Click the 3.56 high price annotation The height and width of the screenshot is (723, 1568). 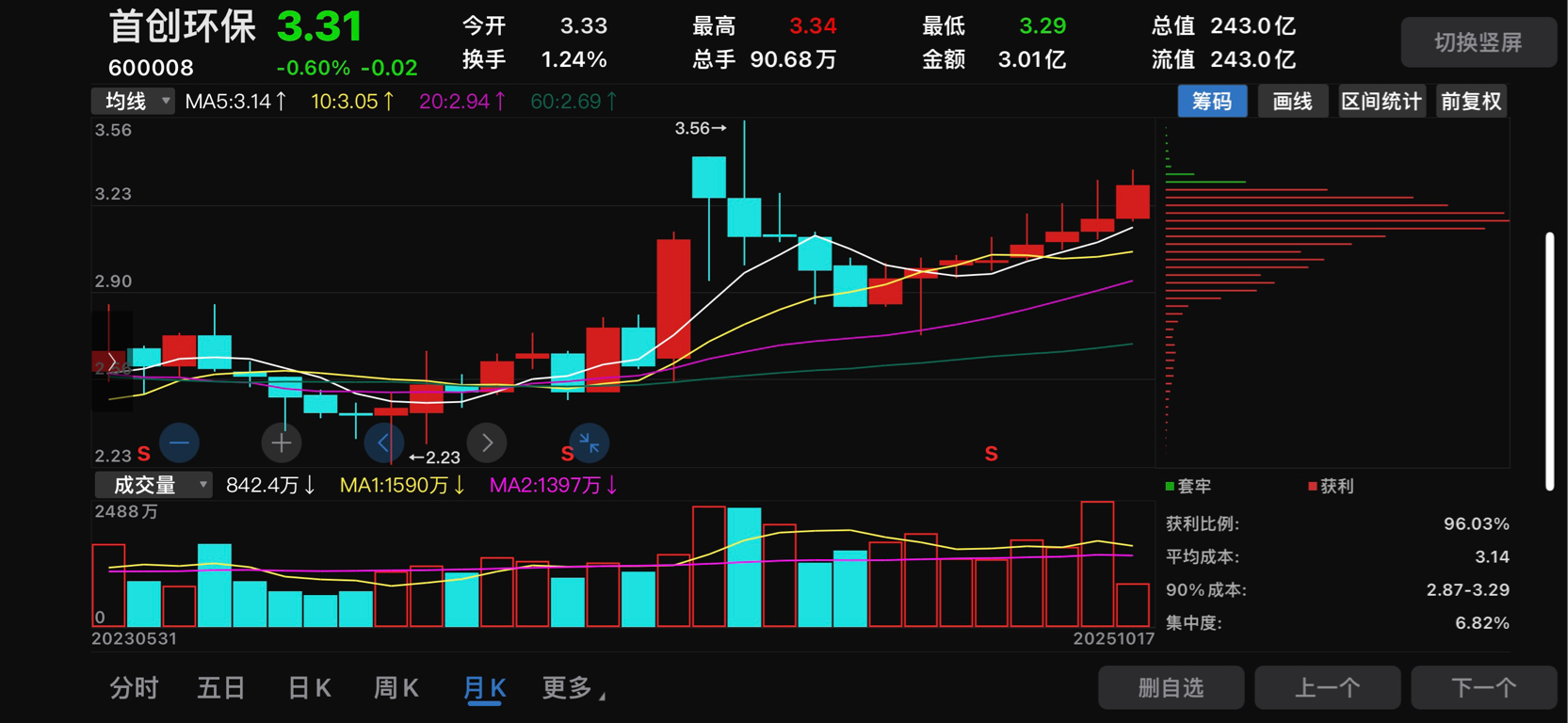pos(700,128)
